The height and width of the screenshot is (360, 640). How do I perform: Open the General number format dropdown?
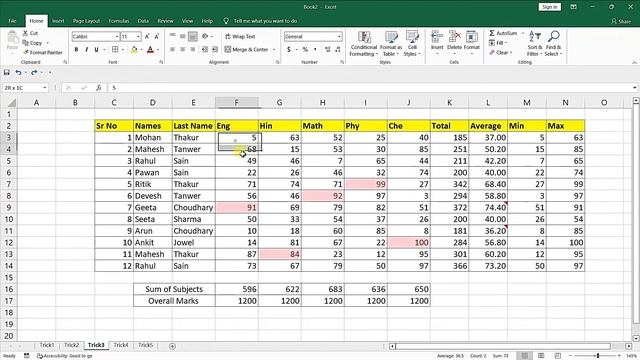[x=339, y=37]
